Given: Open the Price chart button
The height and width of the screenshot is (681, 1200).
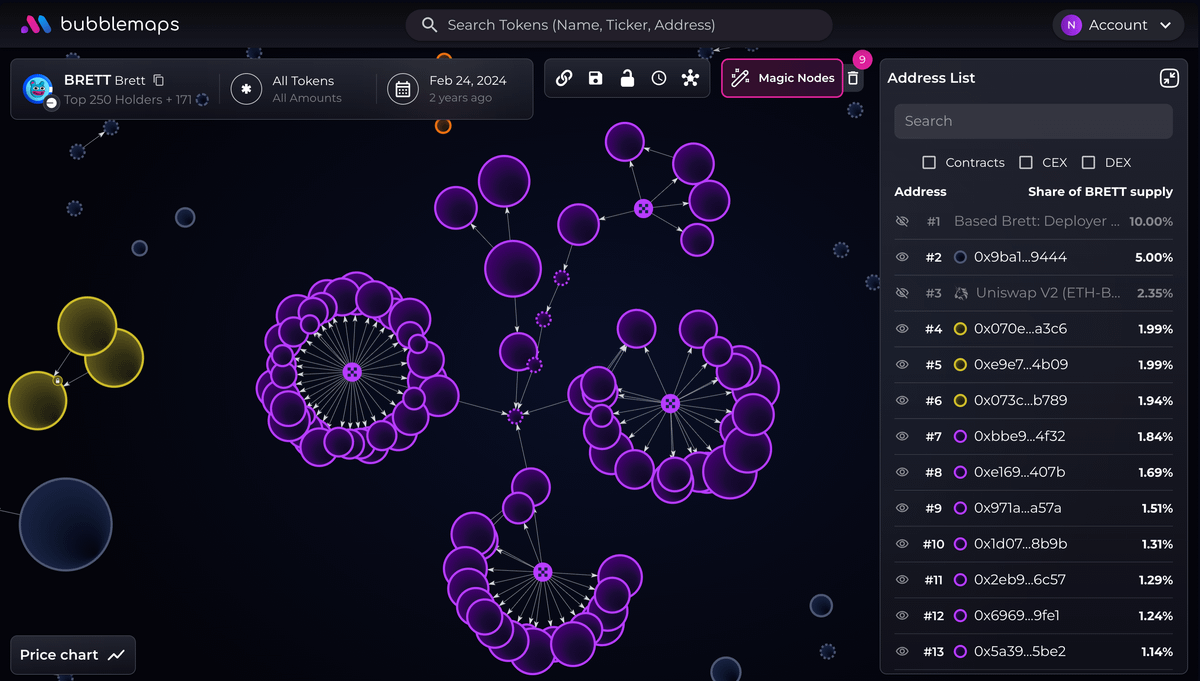Looking at the screenshot, I should pos(73,655).
